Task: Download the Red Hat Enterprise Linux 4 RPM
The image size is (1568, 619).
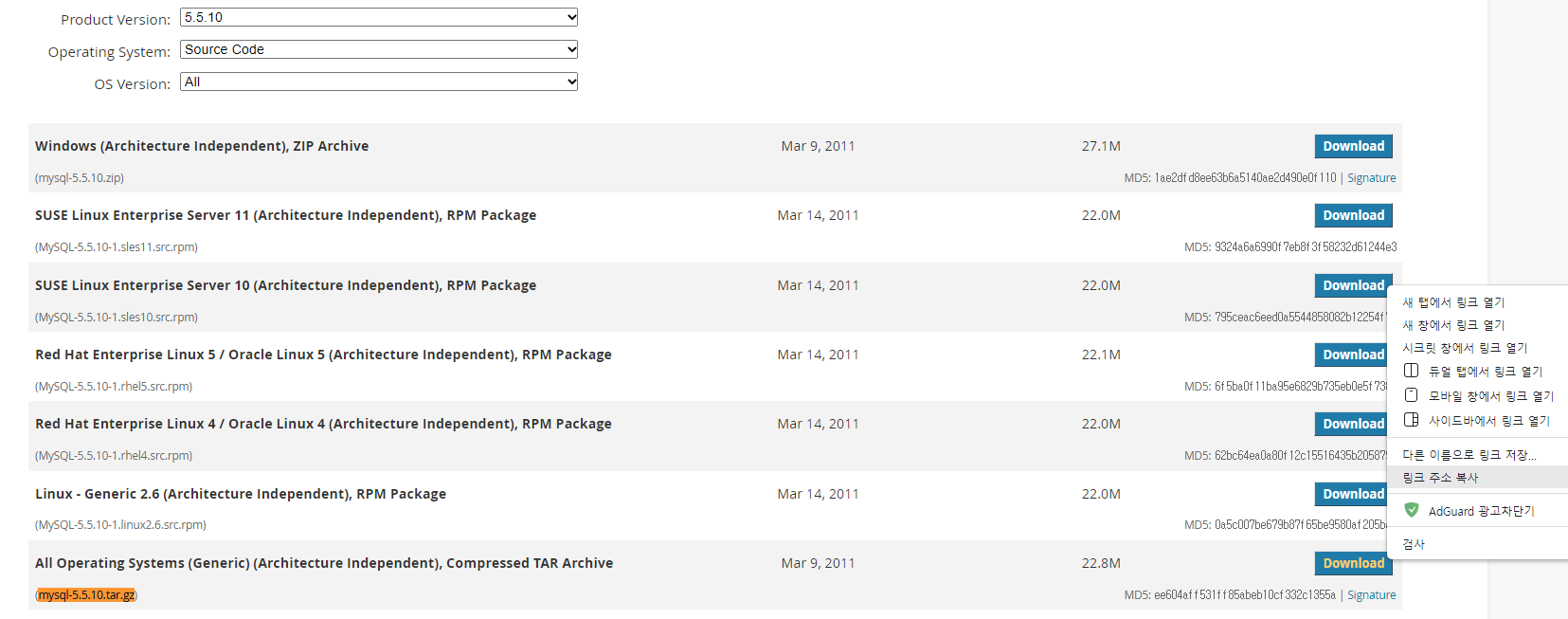Action: click(x=1353, y=424)
